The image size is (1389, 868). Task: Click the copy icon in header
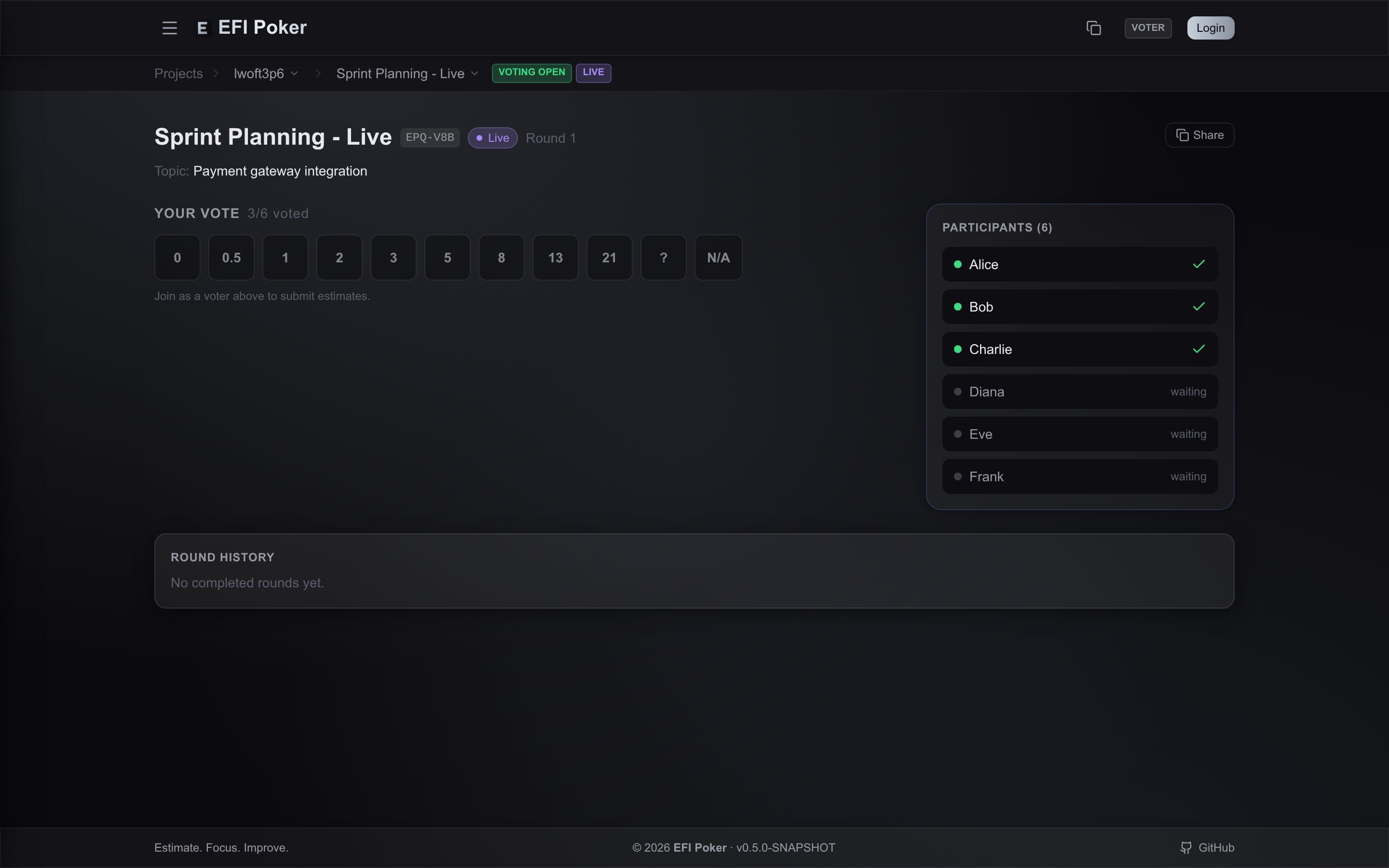(1093, 27)
